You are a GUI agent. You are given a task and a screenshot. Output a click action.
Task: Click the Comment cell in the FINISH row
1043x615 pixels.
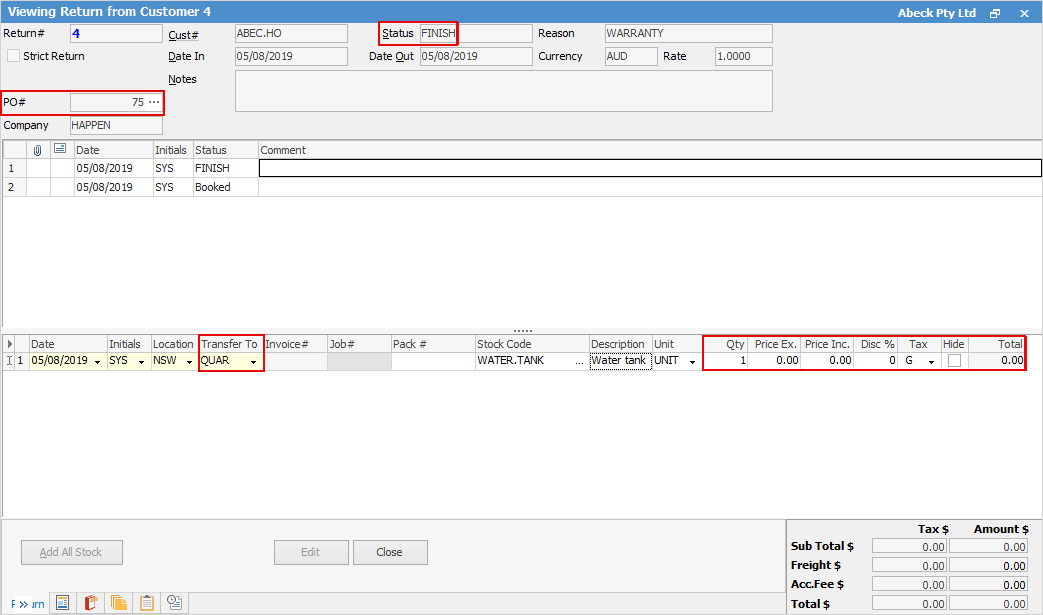(650, 168)
